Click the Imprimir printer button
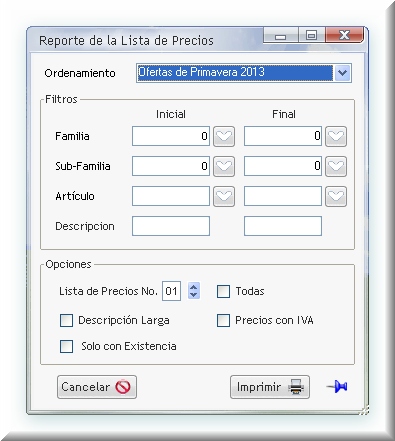 270,387
